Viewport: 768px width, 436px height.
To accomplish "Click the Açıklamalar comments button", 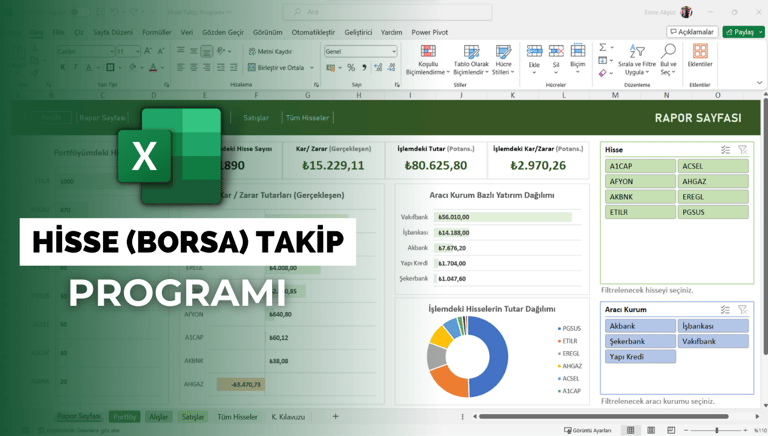I will click(692, 32).
